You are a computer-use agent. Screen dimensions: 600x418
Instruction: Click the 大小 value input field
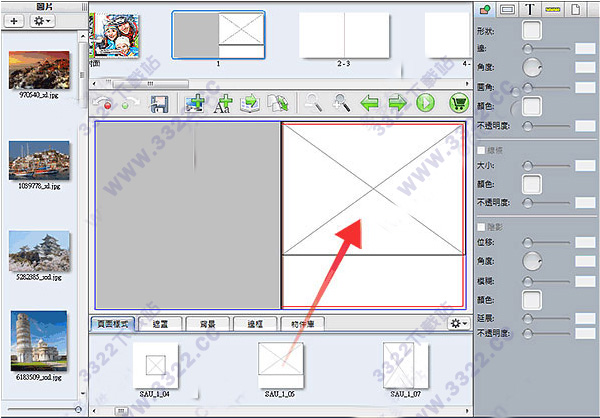(585, 166)
